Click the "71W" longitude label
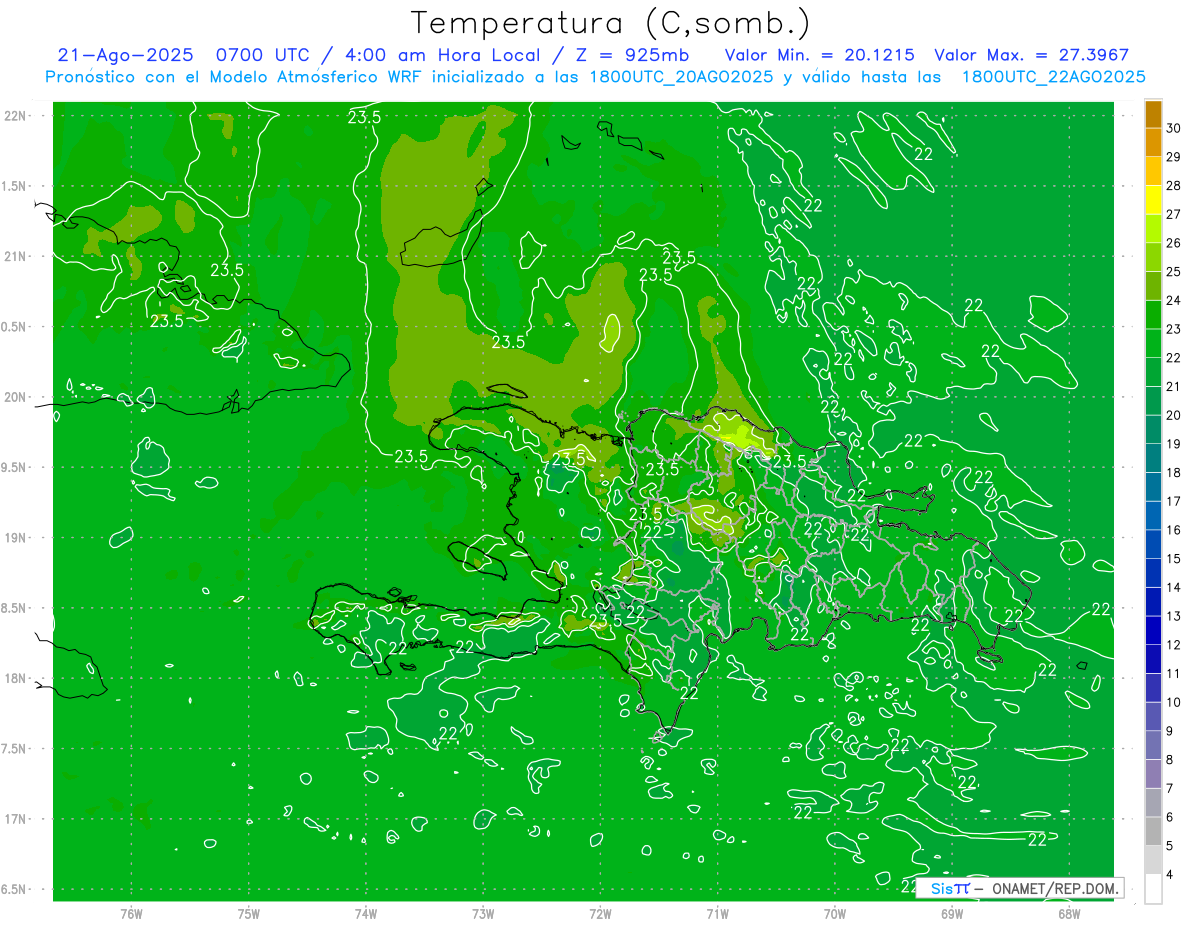 (x=717, y=913)
